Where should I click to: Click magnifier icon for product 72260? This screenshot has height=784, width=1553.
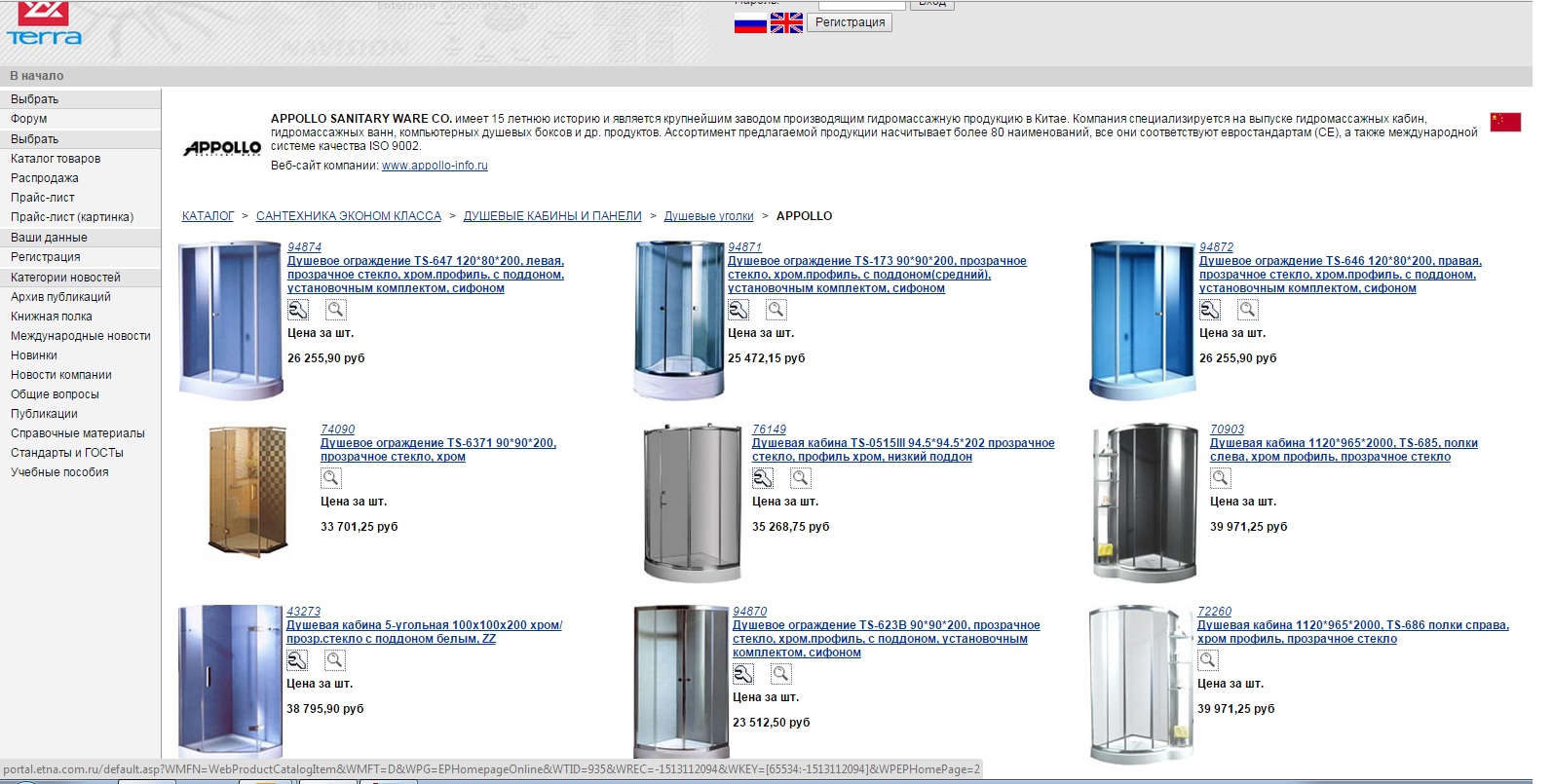pyautogui.click(x=1208, y=660)
